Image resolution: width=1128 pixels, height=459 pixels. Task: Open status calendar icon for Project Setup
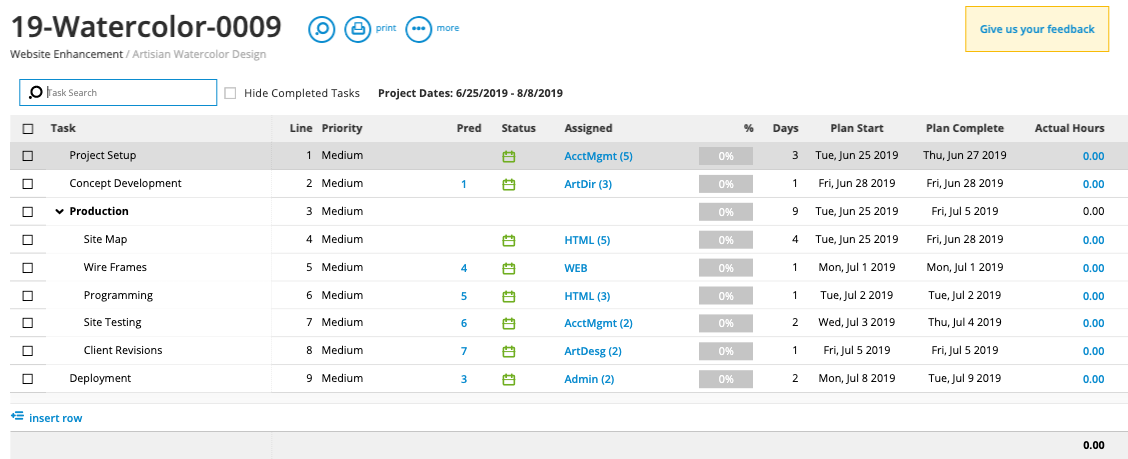[x=509, y=156]
